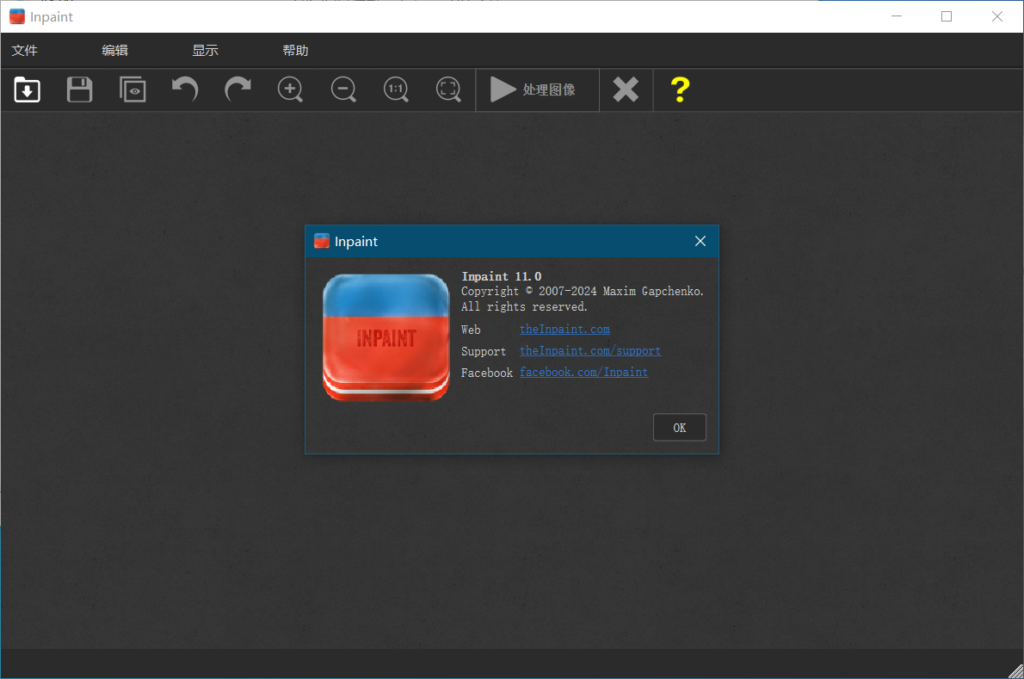Viewport: 1024px width, 679px height.
Task: Zoom in with the magnifier plus icon
Action: [291, 89]
